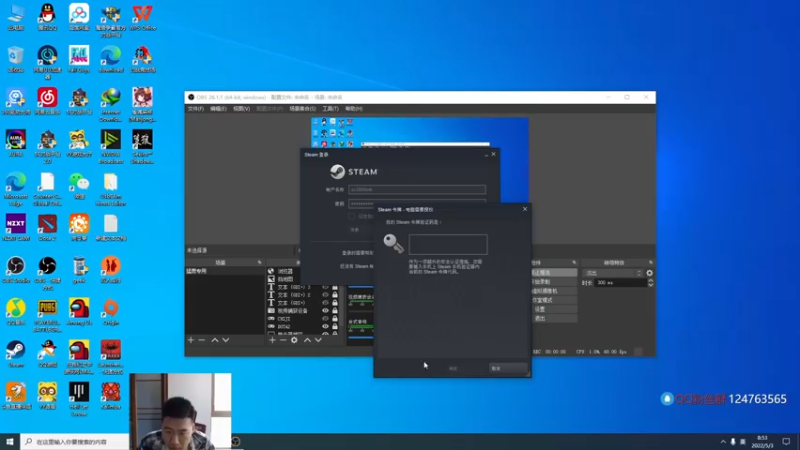Move scene up arrow in OBS scenes panel
This screenshot has height=450, width=800.
pos(215,340)
